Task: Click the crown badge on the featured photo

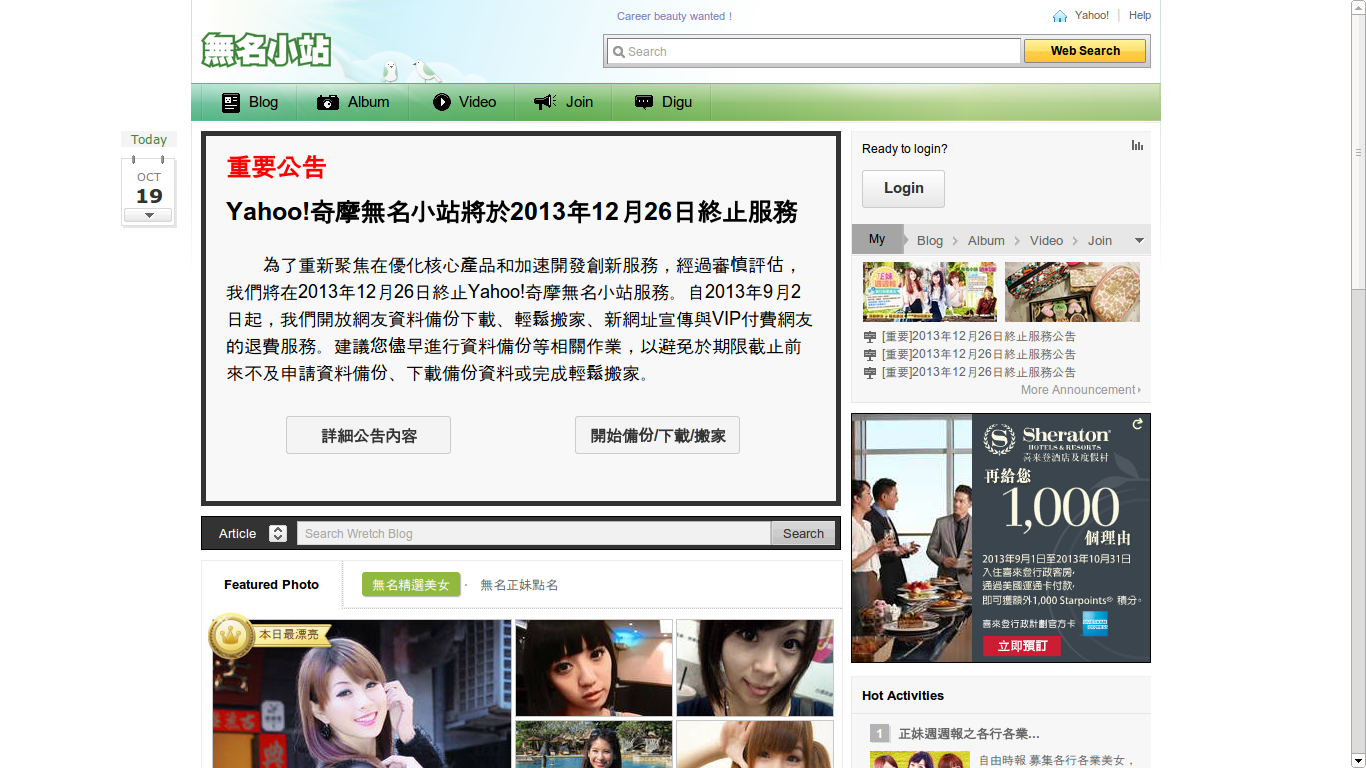Action: [x=232, y=636]
